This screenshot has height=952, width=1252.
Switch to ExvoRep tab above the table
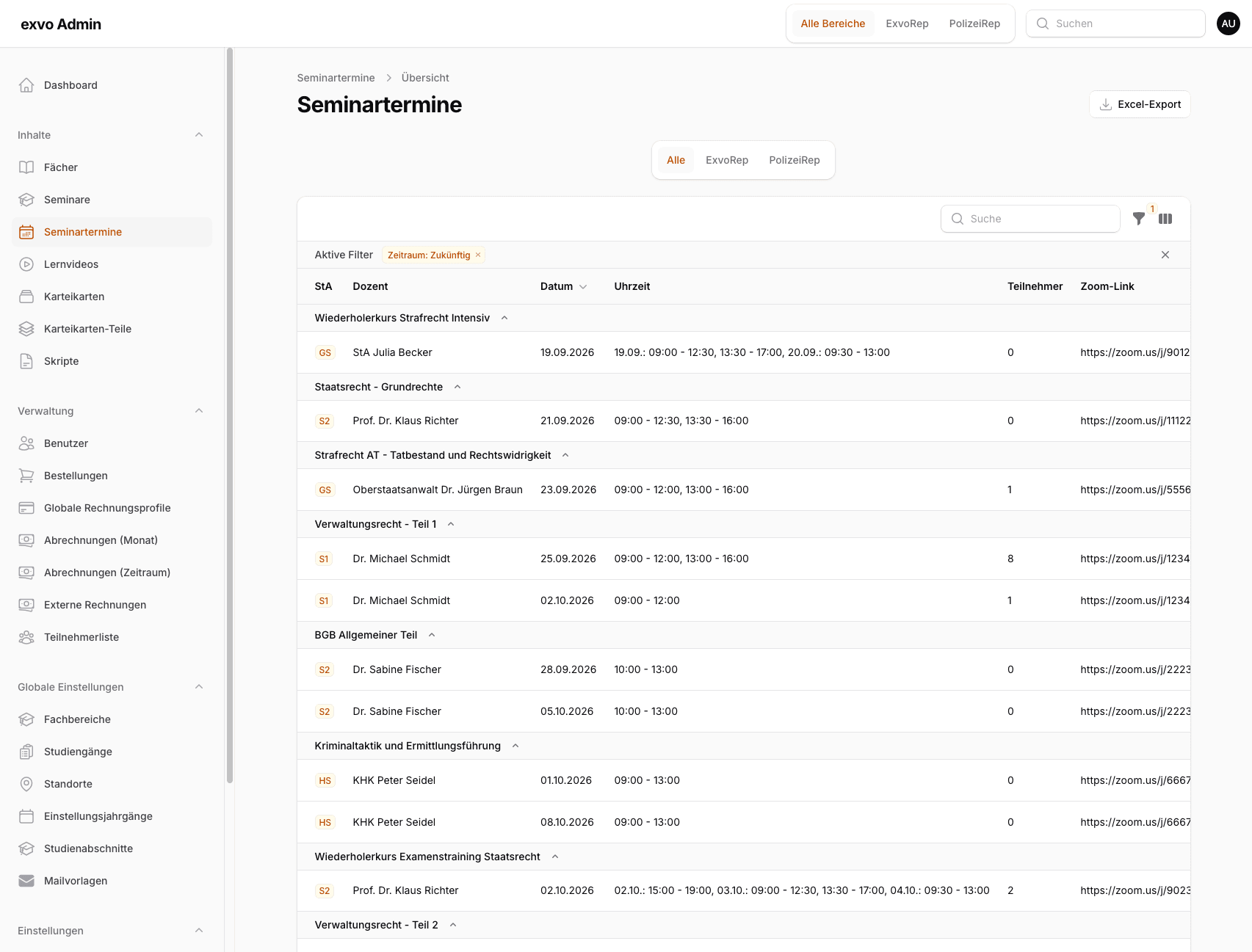pyautogui.click(x=727, y=160)
